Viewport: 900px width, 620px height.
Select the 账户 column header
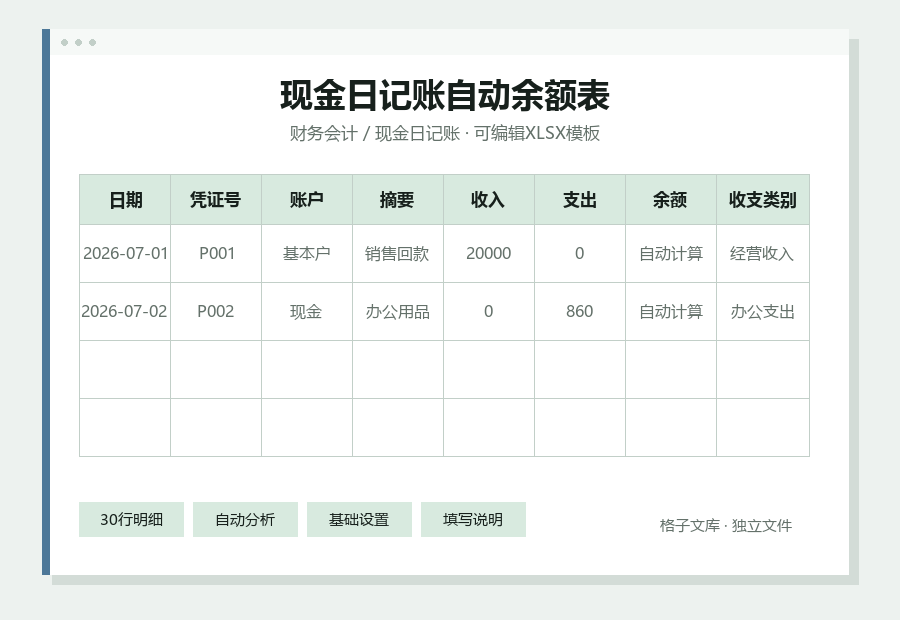point(307,200)
